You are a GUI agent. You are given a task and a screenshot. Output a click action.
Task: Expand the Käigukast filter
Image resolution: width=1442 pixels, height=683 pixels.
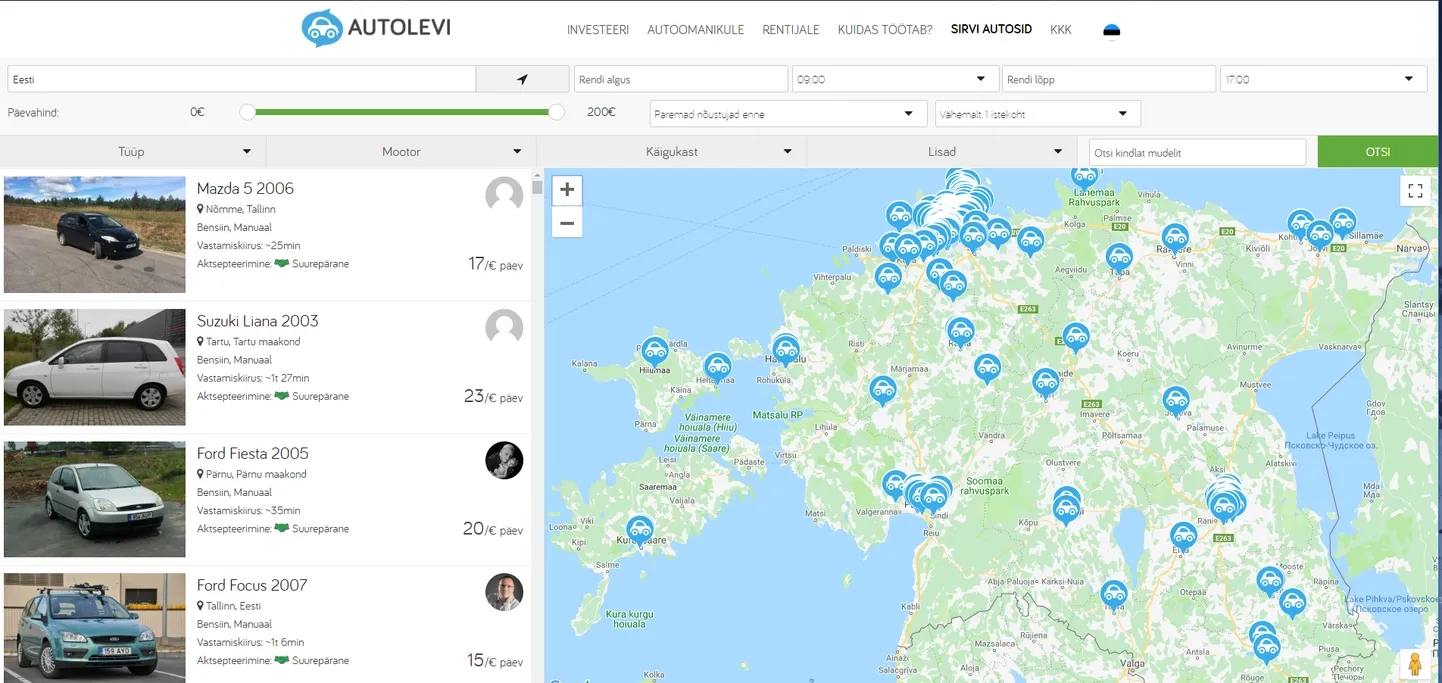coord(672,152)
